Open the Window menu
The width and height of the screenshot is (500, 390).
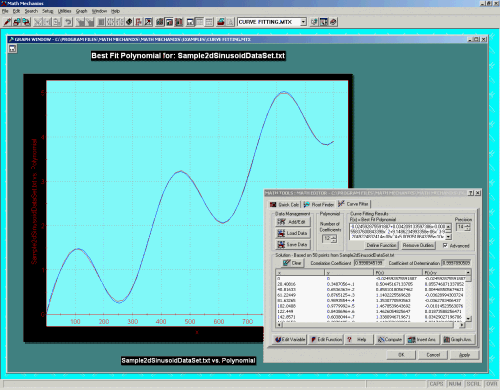click(x=99, y=11)
